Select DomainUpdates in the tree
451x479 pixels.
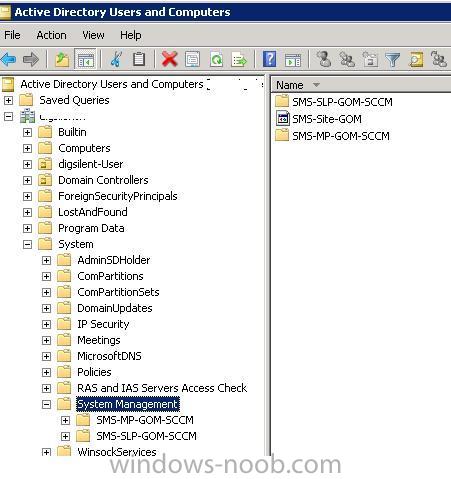point(115,308)
